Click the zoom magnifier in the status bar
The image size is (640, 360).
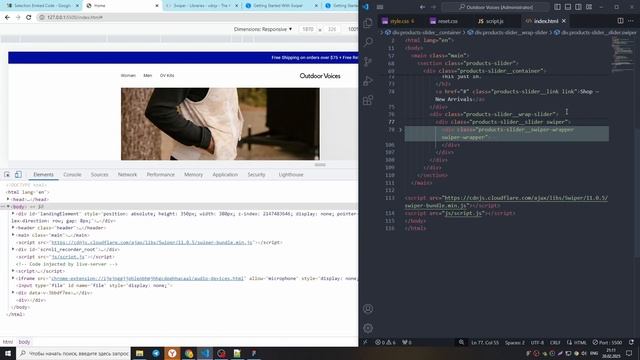461,342
